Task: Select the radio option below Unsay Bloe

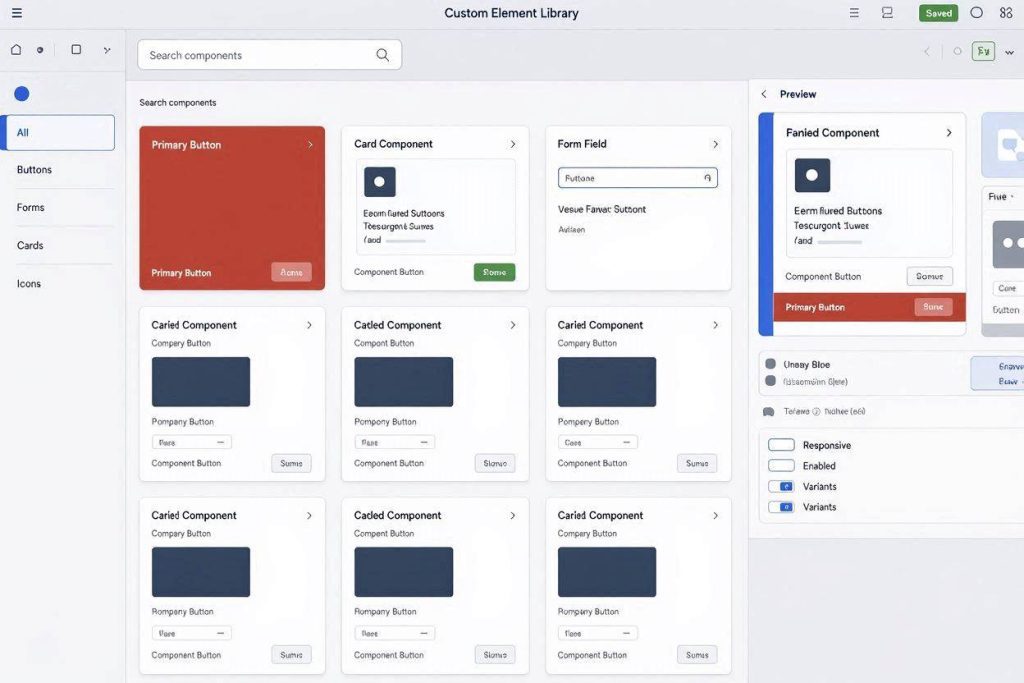Action: (x=771, y=381)
